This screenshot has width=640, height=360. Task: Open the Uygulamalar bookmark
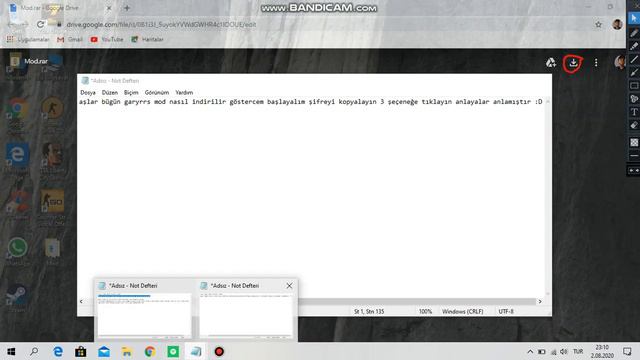pos(28,39)
